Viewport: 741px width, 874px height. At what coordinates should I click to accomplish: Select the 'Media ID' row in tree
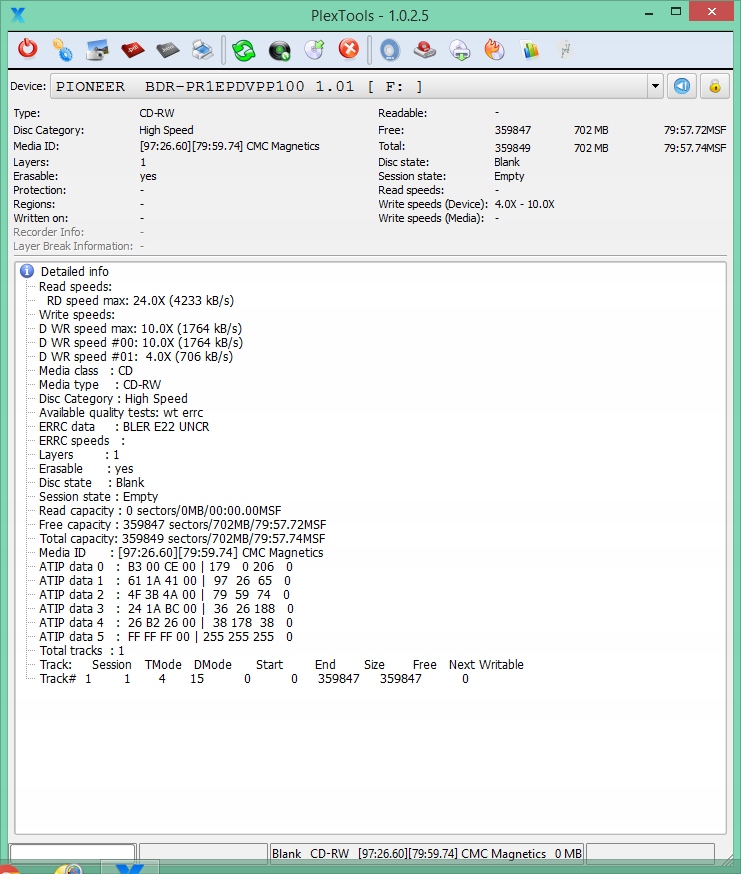click(181, 552)
